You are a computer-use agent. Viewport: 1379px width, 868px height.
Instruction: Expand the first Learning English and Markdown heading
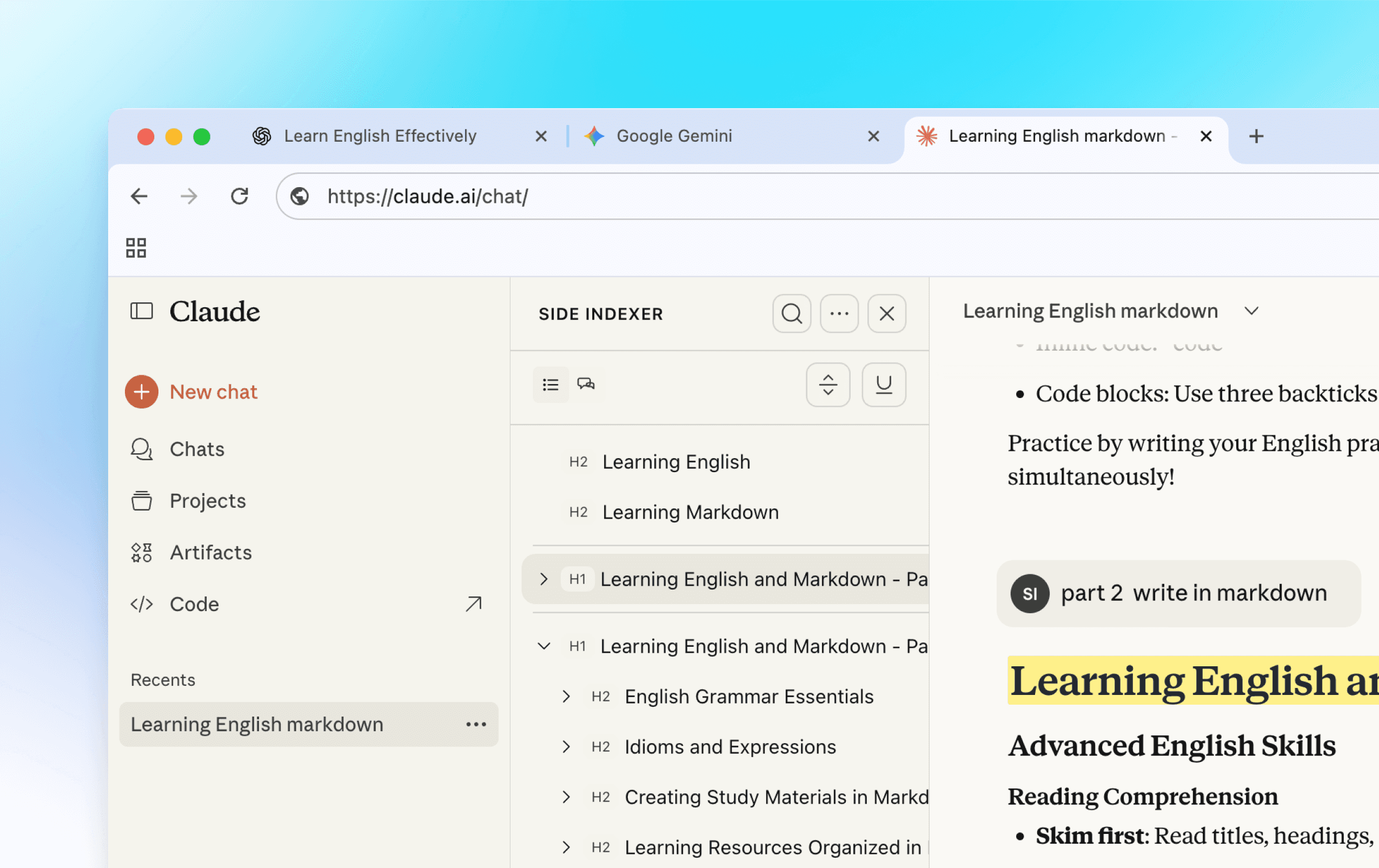pyautogui.click(x=543, y=579)
